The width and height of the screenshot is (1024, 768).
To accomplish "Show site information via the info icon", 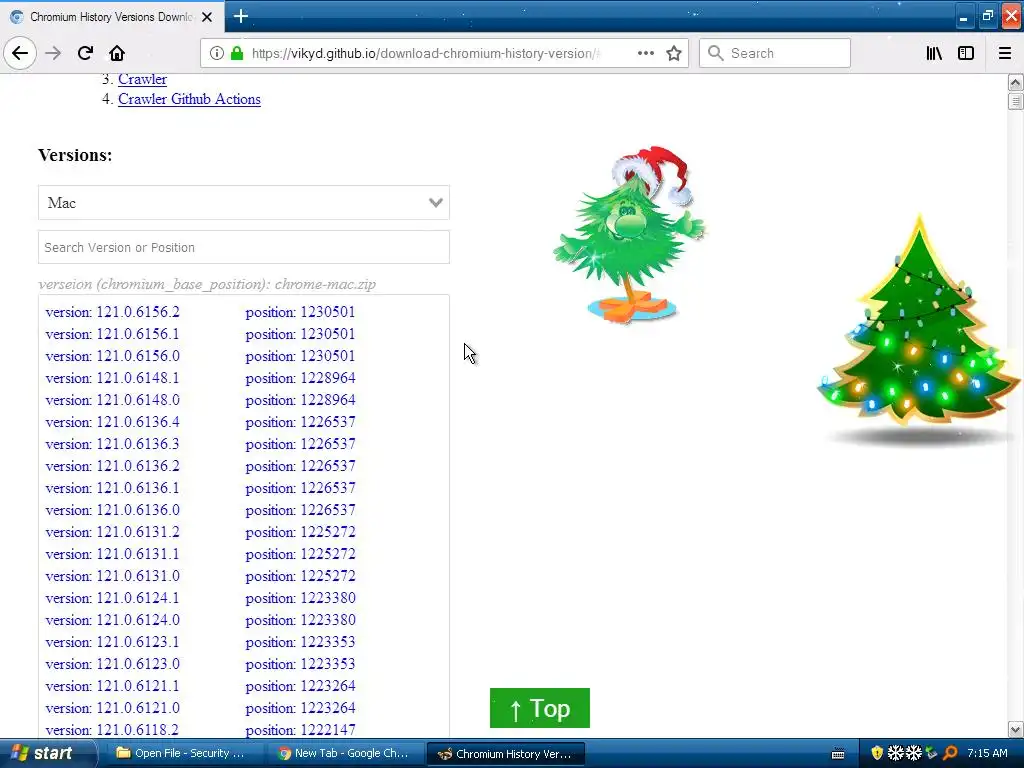I will pyautogui.click(x=216, y=53).
